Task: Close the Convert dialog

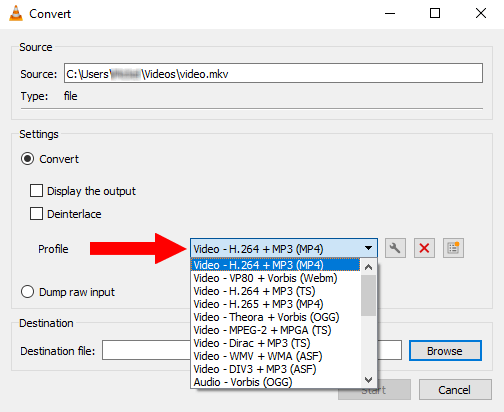Action: [481, 14]
